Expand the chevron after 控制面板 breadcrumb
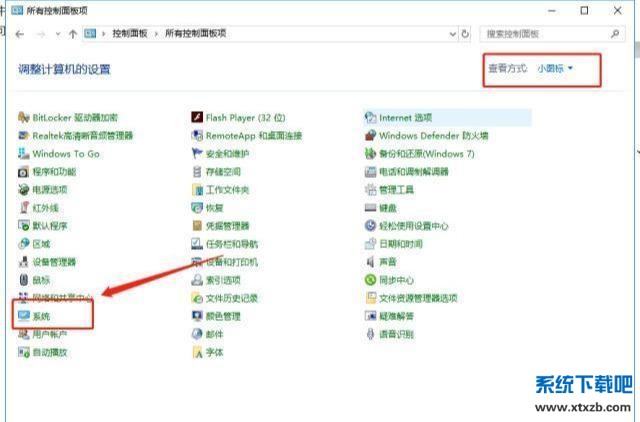This screenshot has width=640, height=422. click(156, 33)
